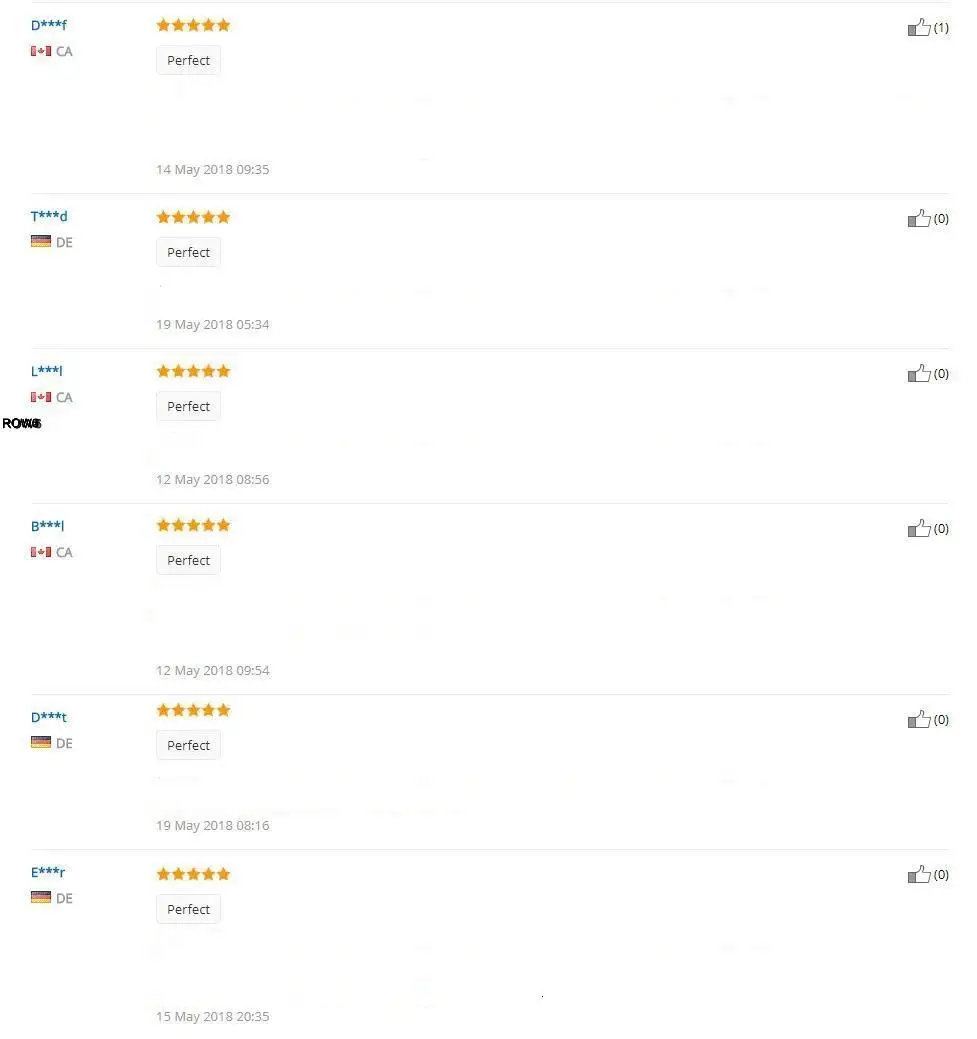Click the 12 May 2018 09:54 timestamp

coord(213,671)
